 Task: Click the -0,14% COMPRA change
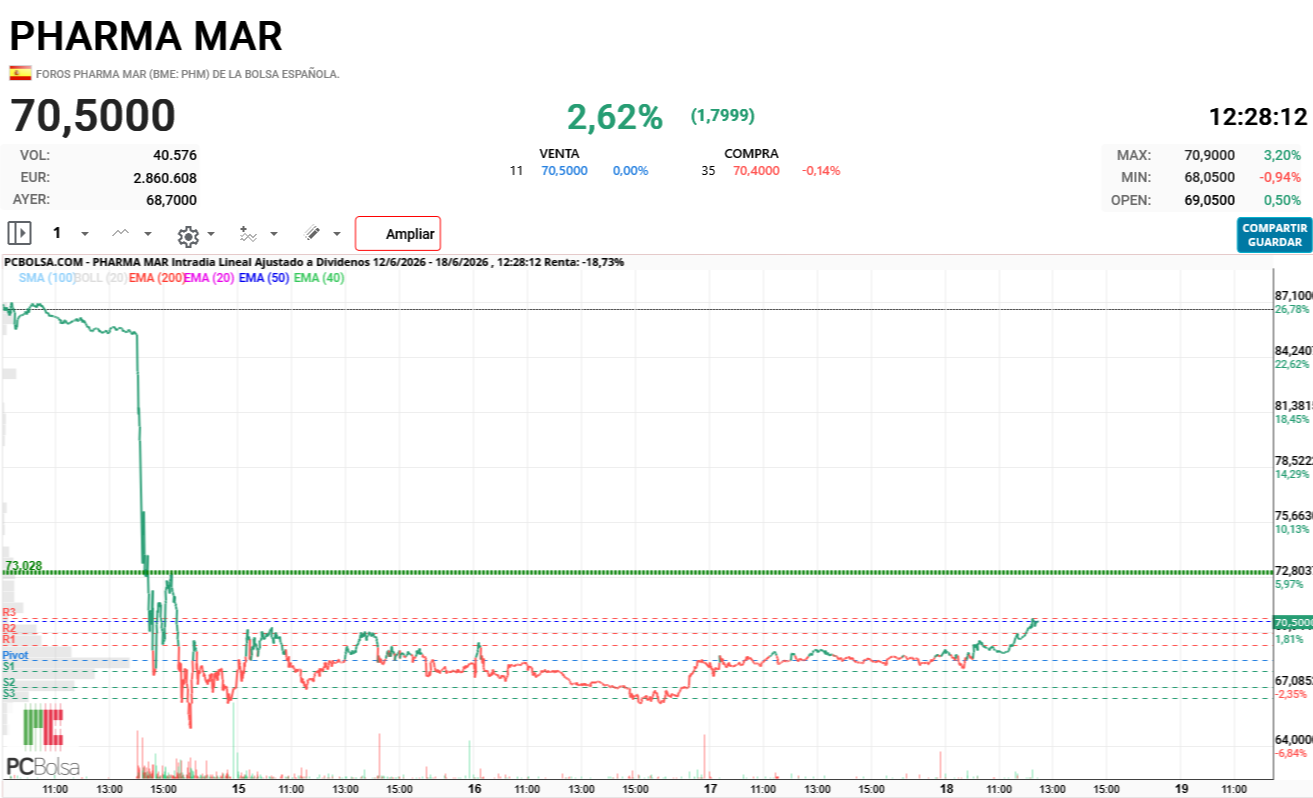tap(821, 171)
